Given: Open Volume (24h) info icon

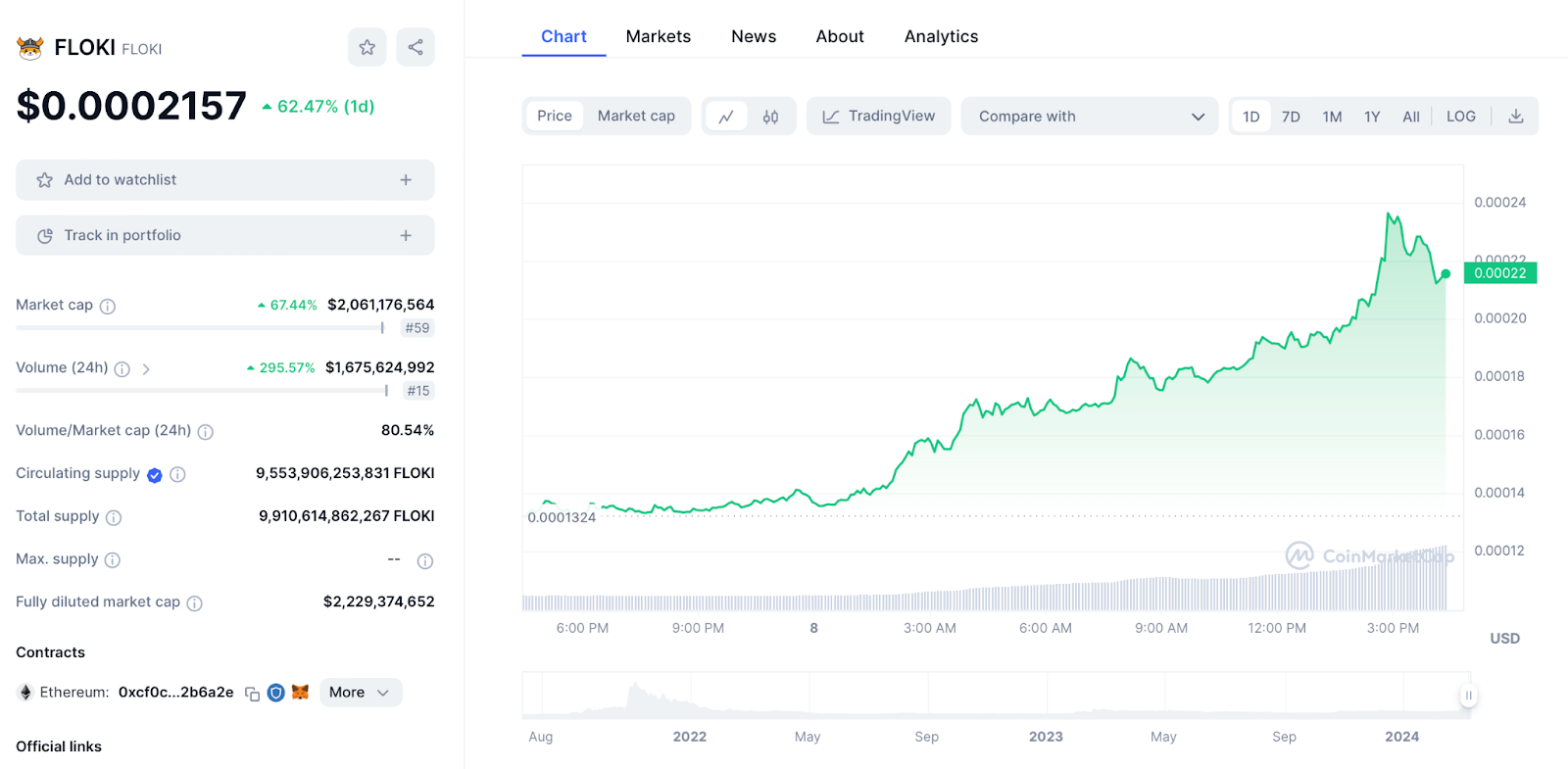Looking at the screenshot, I should 122,369.
